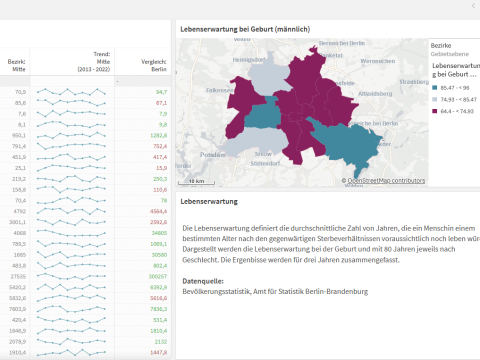The width and height of the screenshot is (480, 360).
Task: Click the Berlin comparison value 7836,3
Action: [x=159, y=309]
